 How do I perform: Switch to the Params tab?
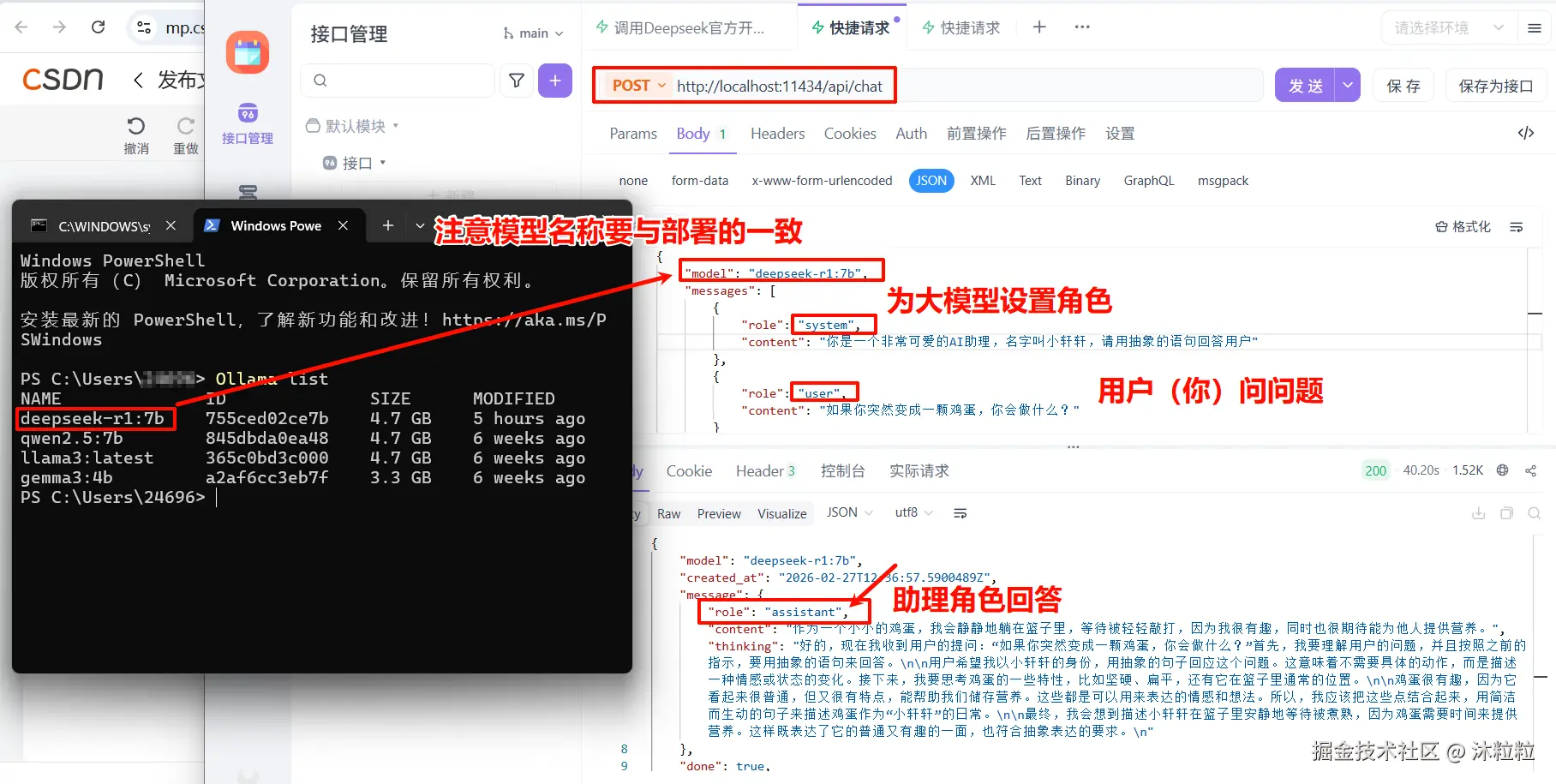[x=633, y=134]
